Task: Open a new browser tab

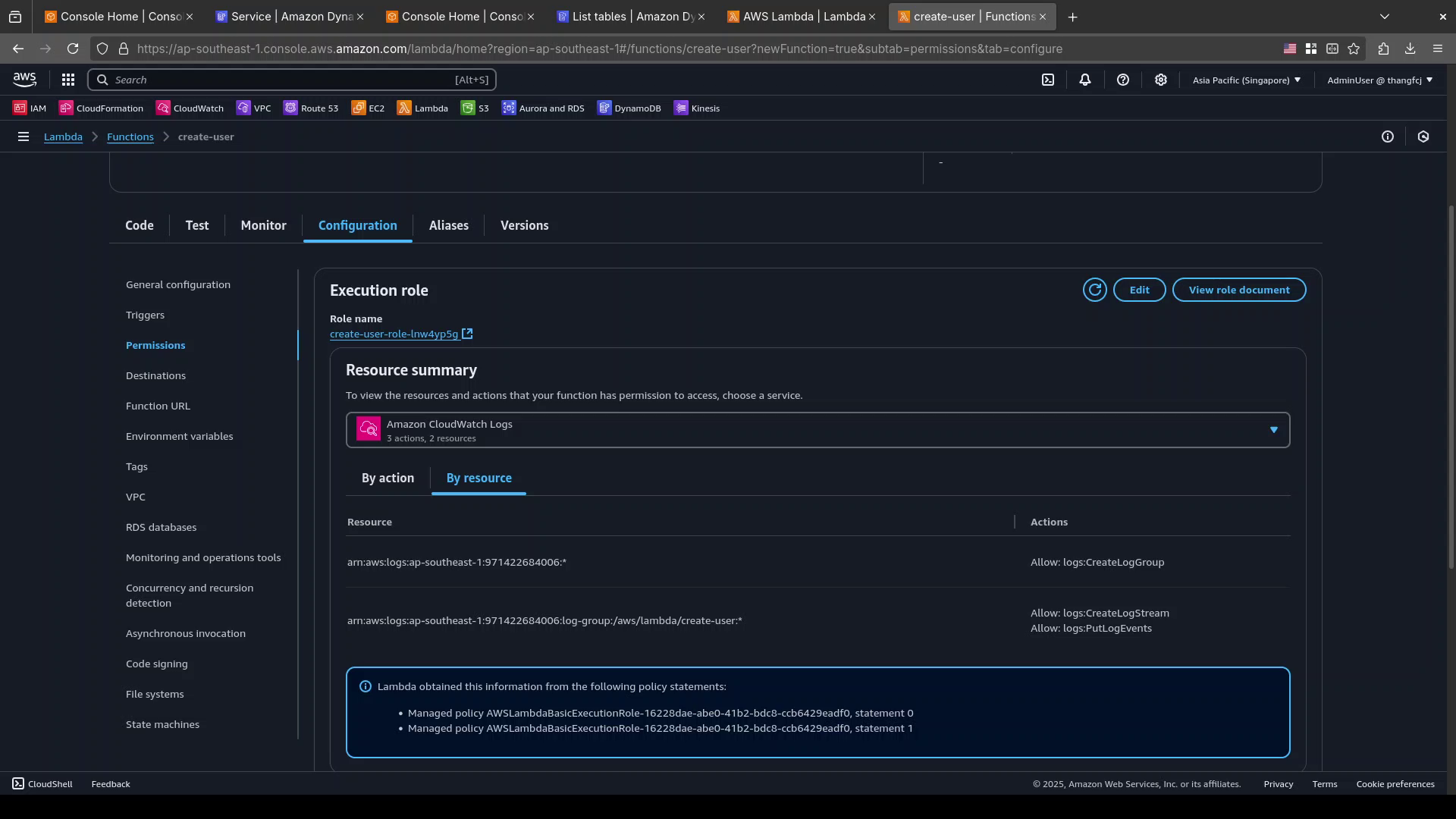Action: (1072, 17)
